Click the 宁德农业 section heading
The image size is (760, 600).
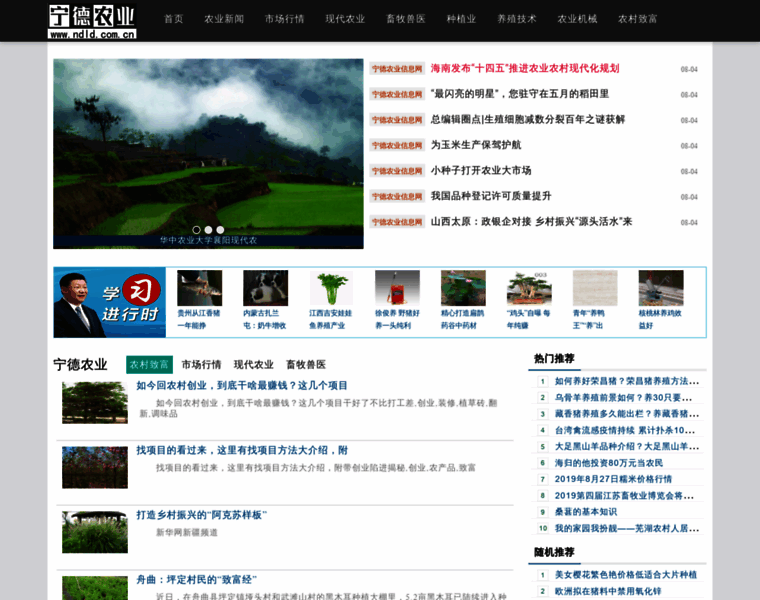click(x=80, y=364)
